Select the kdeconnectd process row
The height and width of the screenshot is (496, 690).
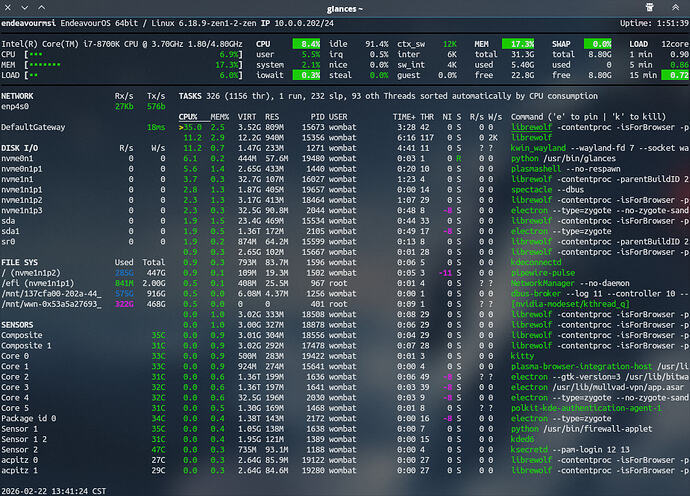538,263
